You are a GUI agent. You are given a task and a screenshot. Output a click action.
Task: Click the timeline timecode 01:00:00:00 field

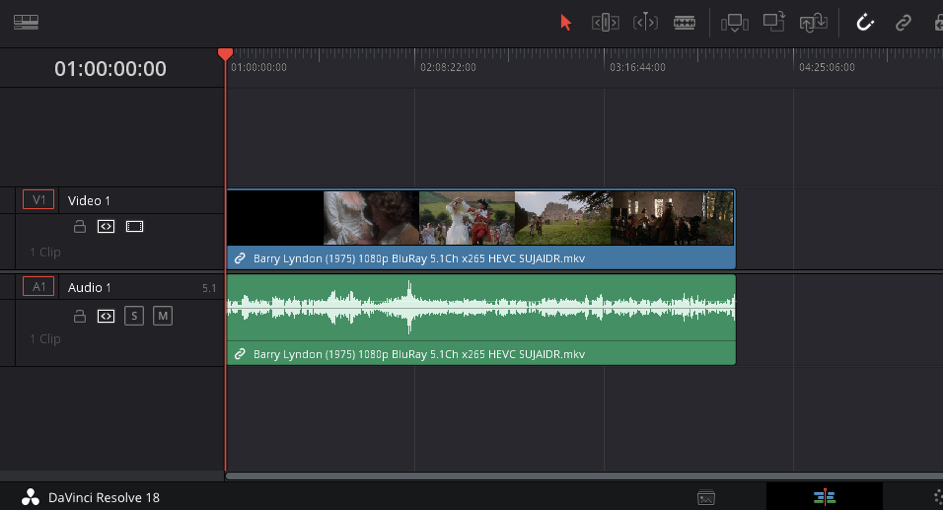(110, 69)
